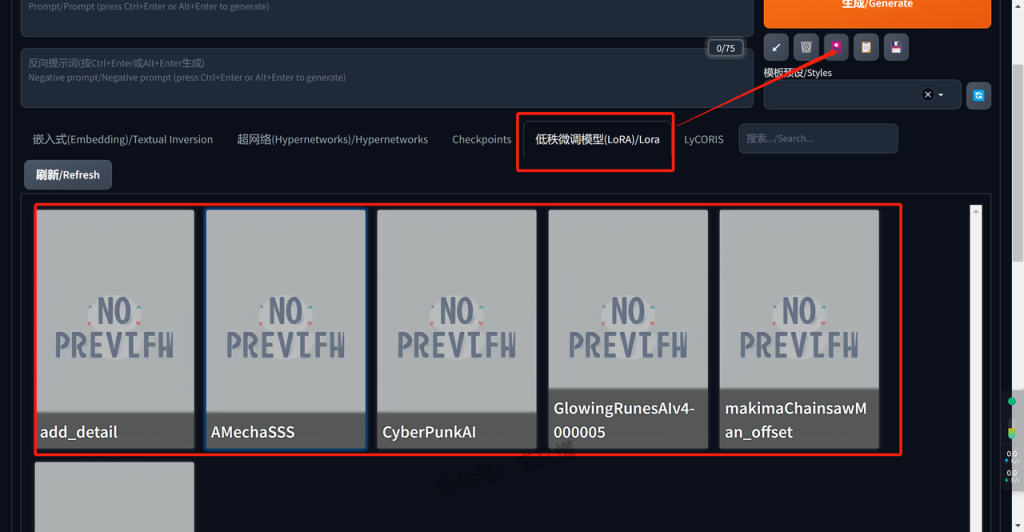The image size is (1024, 532).
Task: Clear selected styles with the X icon
Action: [x=927, y=95]
